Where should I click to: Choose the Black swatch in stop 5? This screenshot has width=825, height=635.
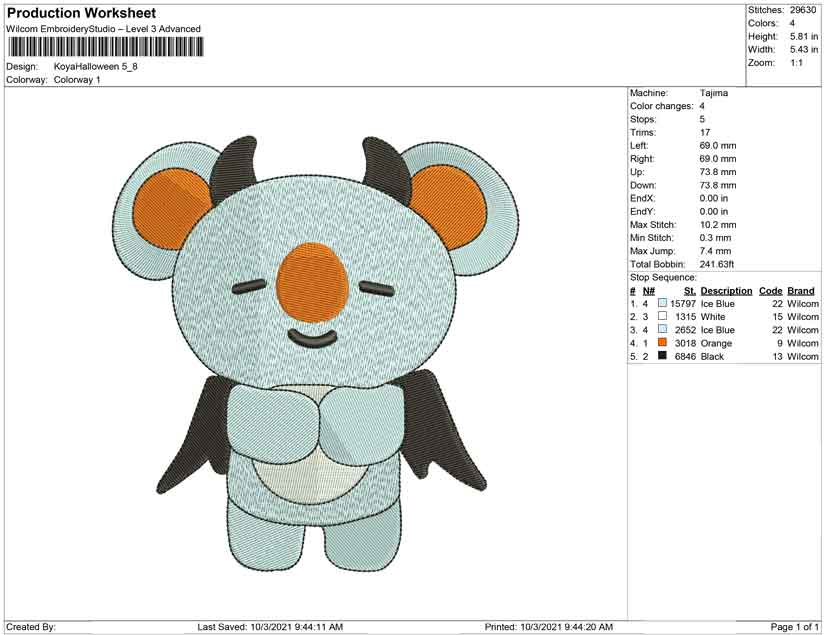point(662,355)
